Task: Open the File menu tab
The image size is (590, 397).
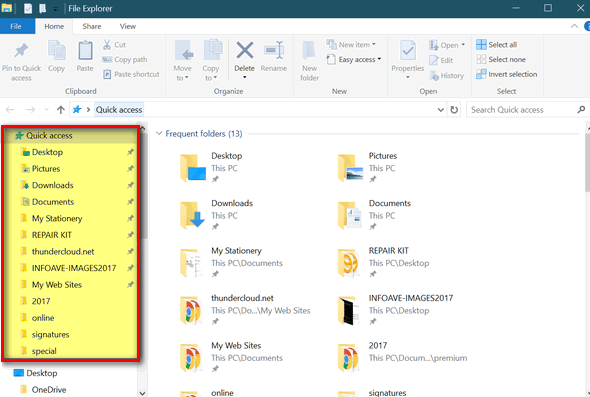Action: click(x=16, y=26)
